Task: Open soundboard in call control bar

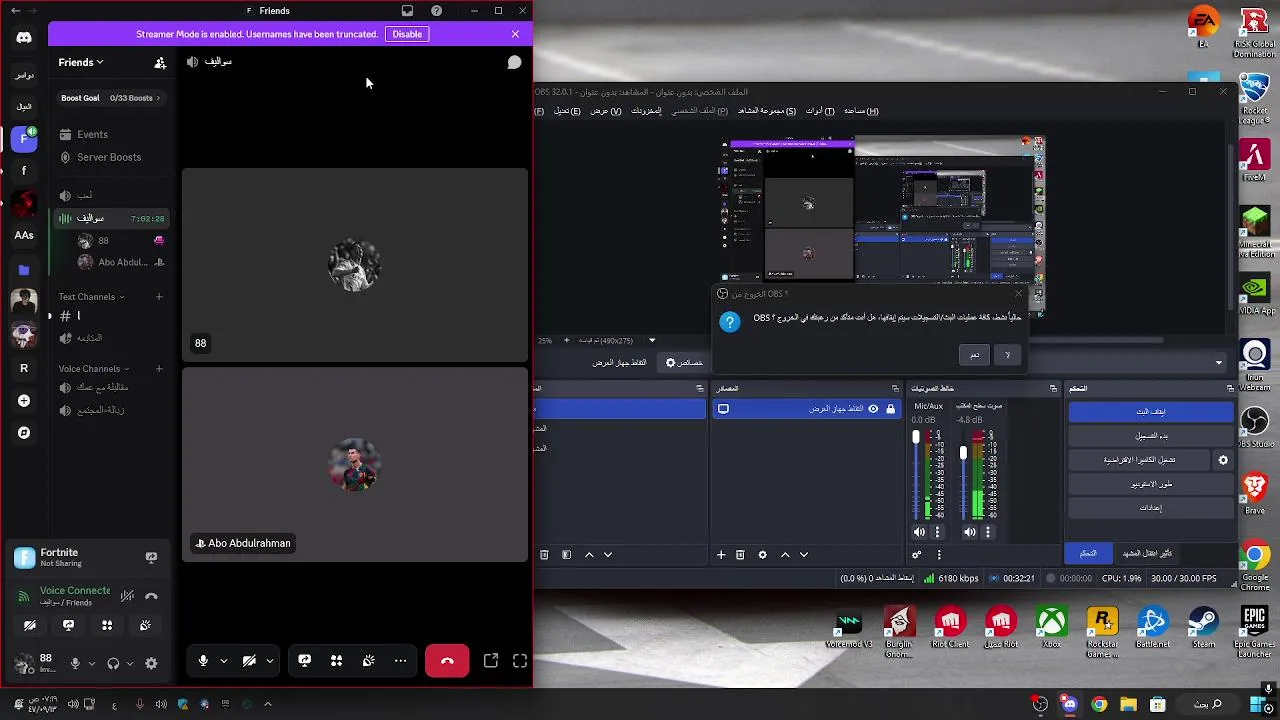Action: 369,661
